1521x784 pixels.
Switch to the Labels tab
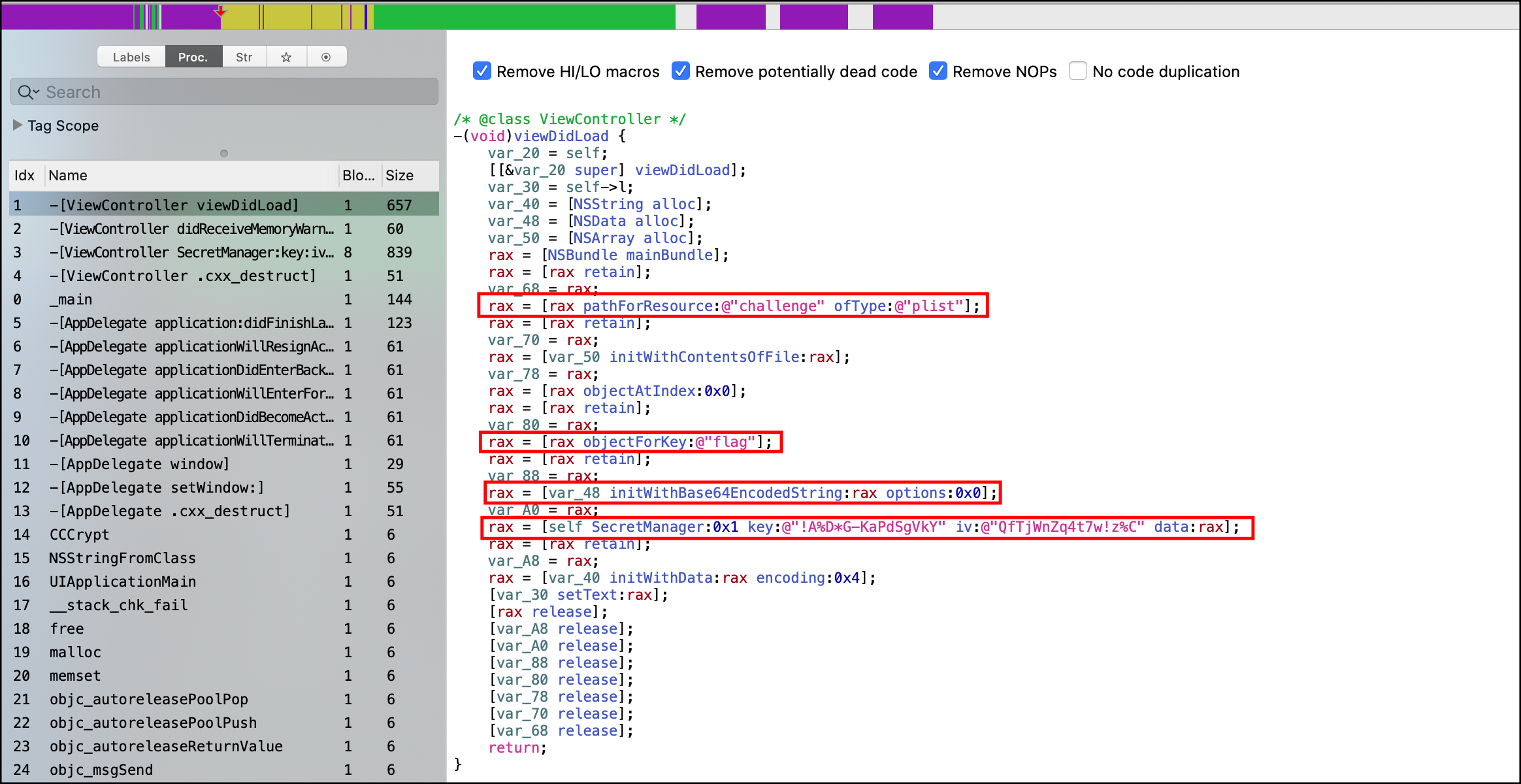(131, 57)
